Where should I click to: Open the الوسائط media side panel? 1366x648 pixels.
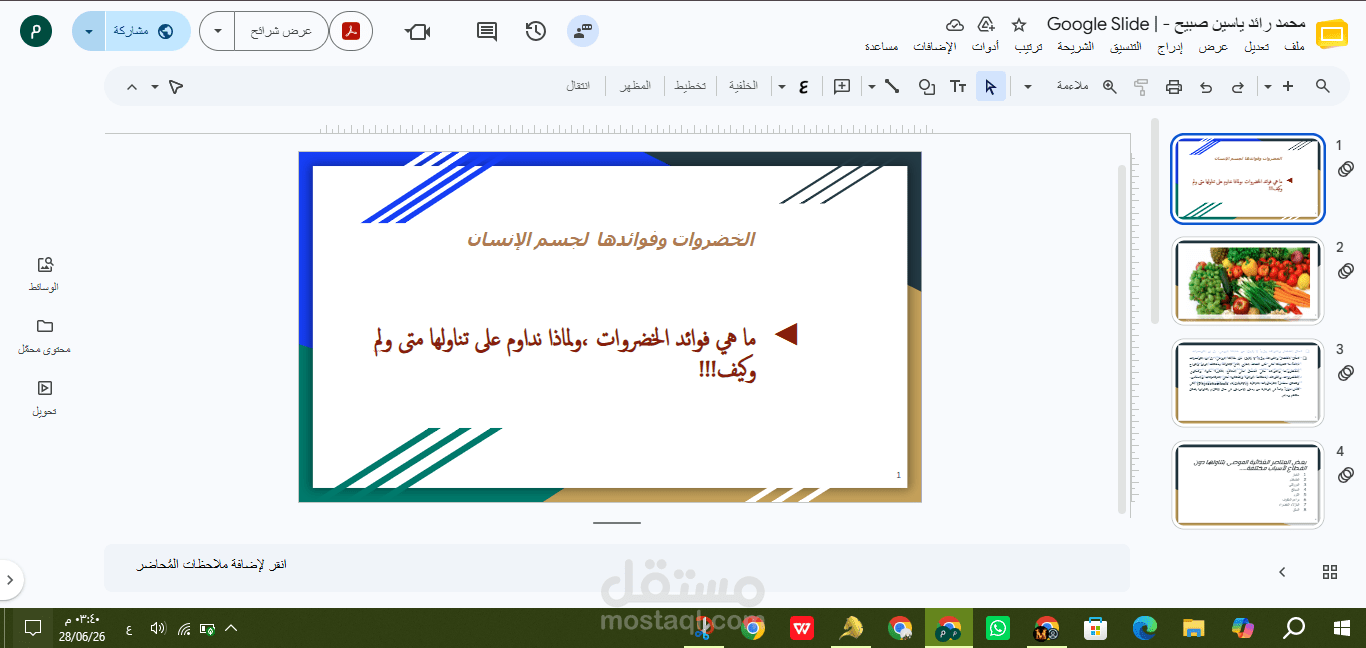pos(44,274)
